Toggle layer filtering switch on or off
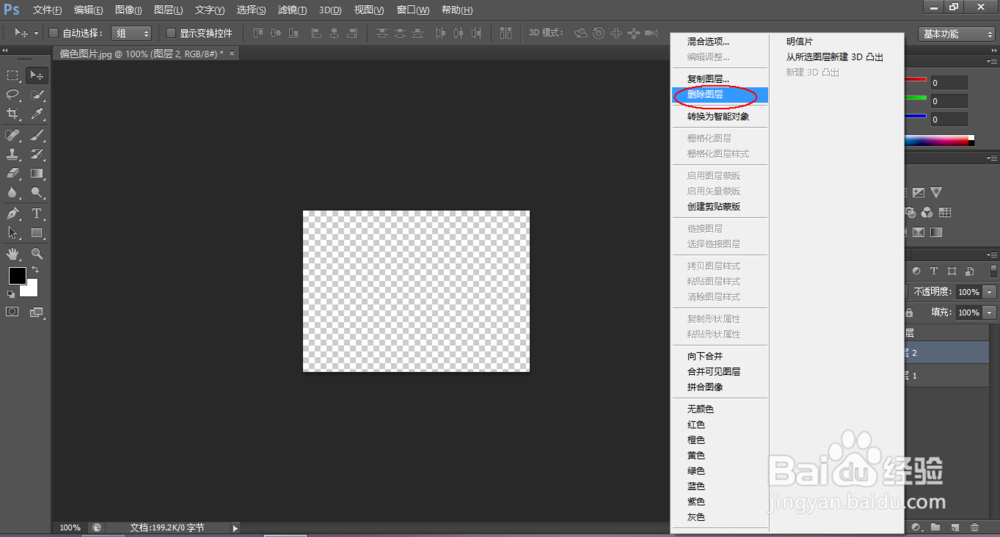The image size is (1000, 537). pyautogui.click(x=994, y=271)
